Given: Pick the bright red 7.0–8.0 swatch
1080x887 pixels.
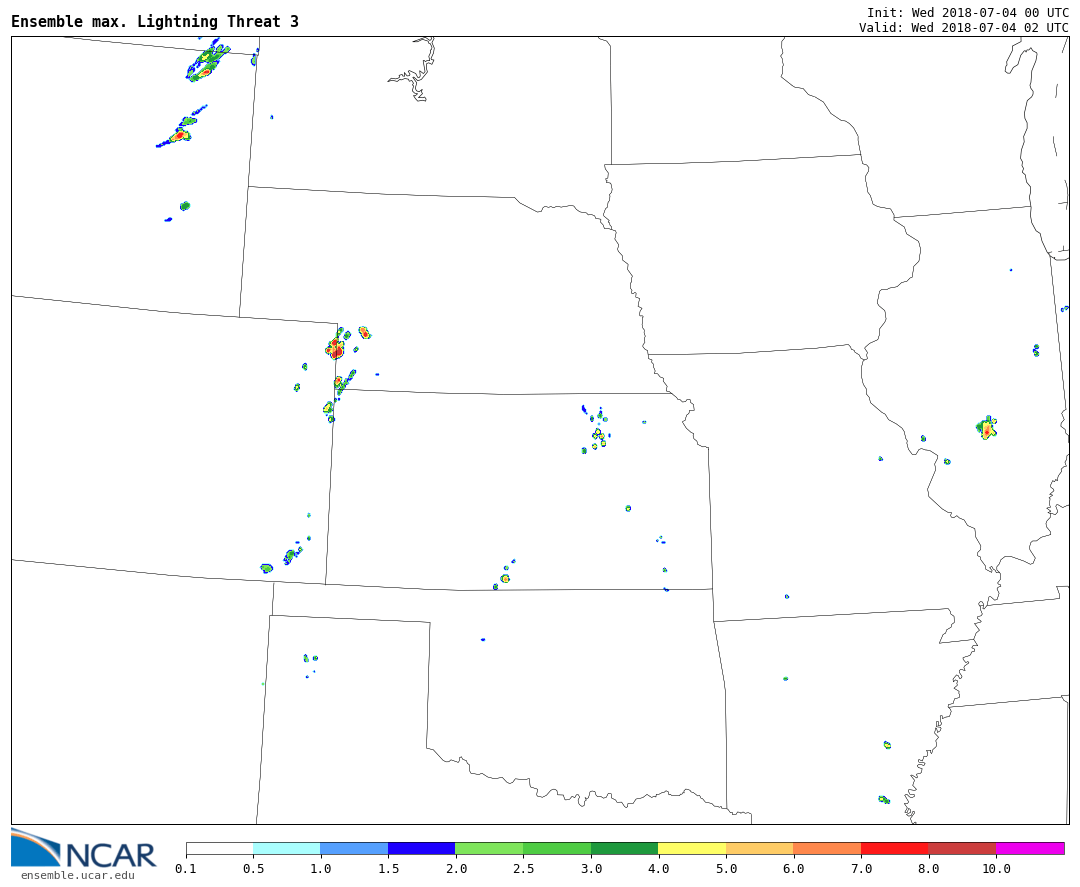Looking at the screenshot, I should point(894,848).
